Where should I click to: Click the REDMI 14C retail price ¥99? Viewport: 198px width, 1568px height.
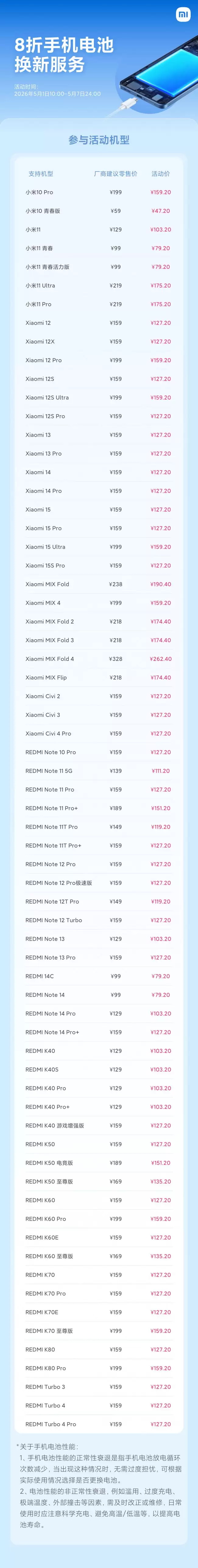coord(116,976)
